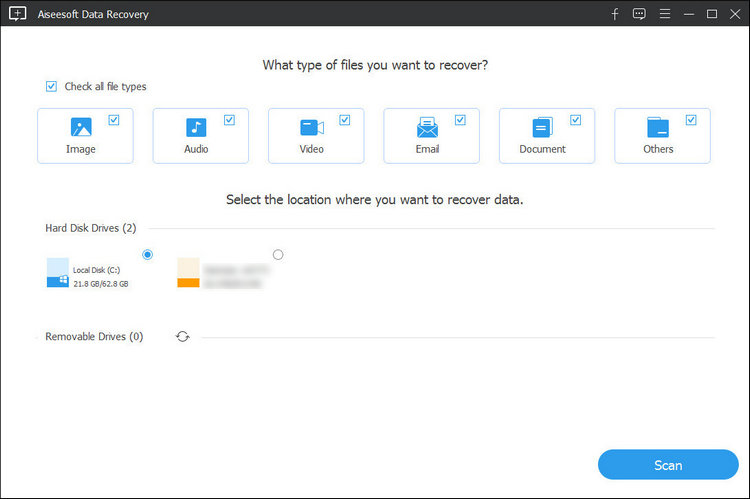
Task: Click the Check all file types label
Action: (106, 87)
